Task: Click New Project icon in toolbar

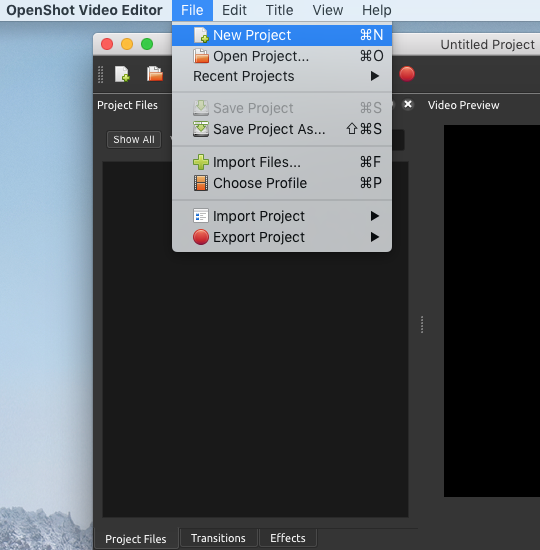Action: 122,74
